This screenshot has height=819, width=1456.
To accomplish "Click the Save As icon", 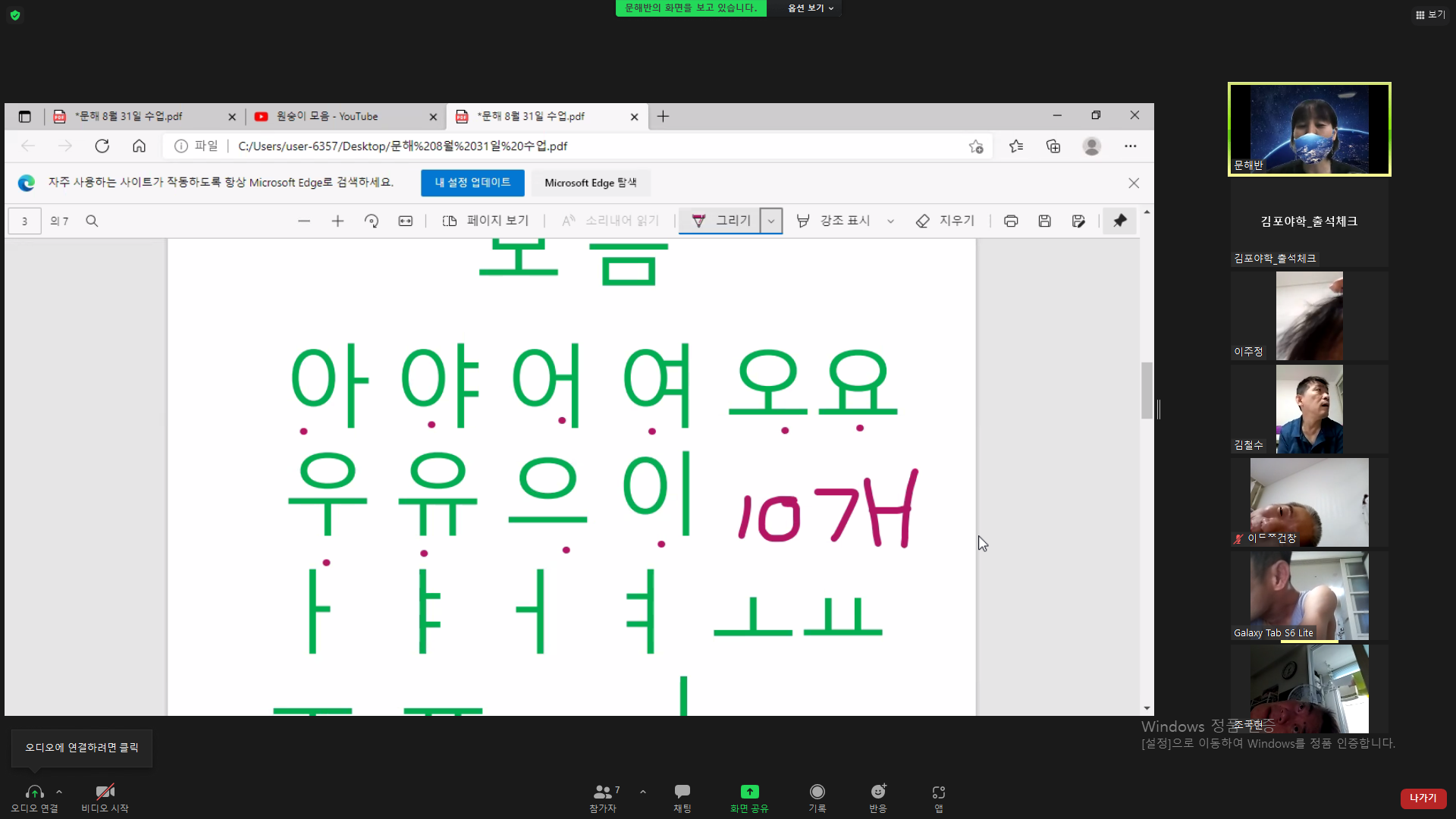I will (1078, 221).
